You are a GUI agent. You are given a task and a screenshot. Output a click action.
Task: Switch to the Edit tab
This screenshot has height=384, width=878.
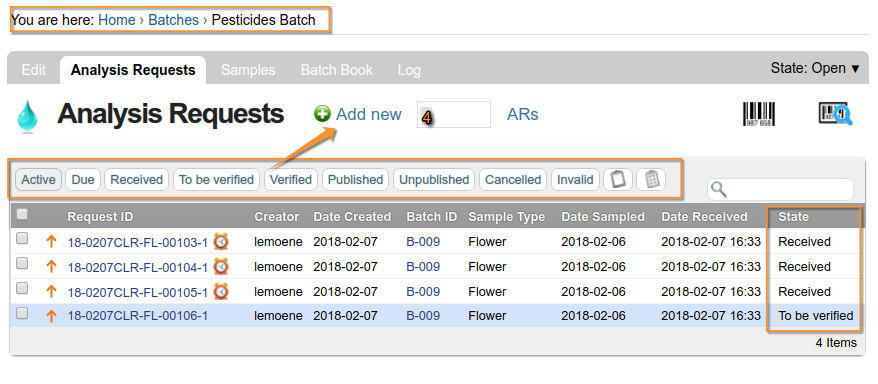34,70
